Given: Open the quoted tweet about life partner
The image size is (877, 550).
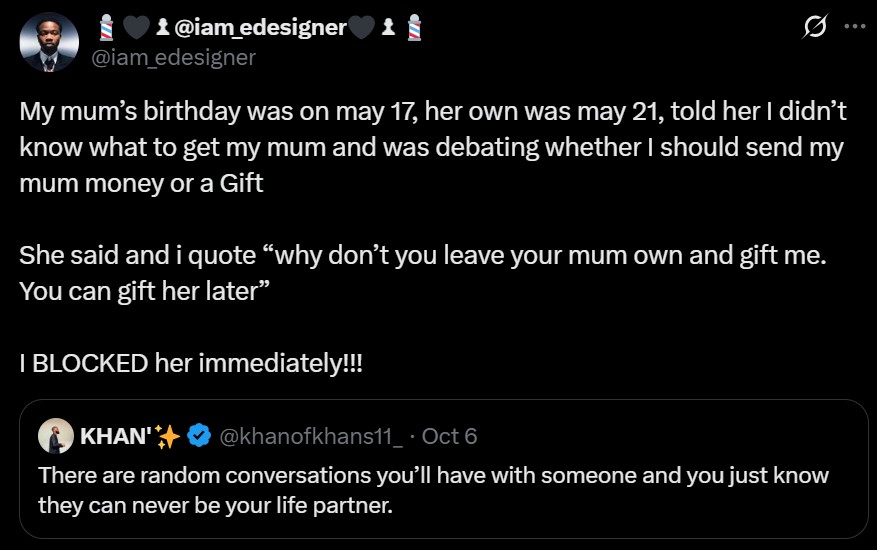Looking at the screenshot, I should (434, 489).
